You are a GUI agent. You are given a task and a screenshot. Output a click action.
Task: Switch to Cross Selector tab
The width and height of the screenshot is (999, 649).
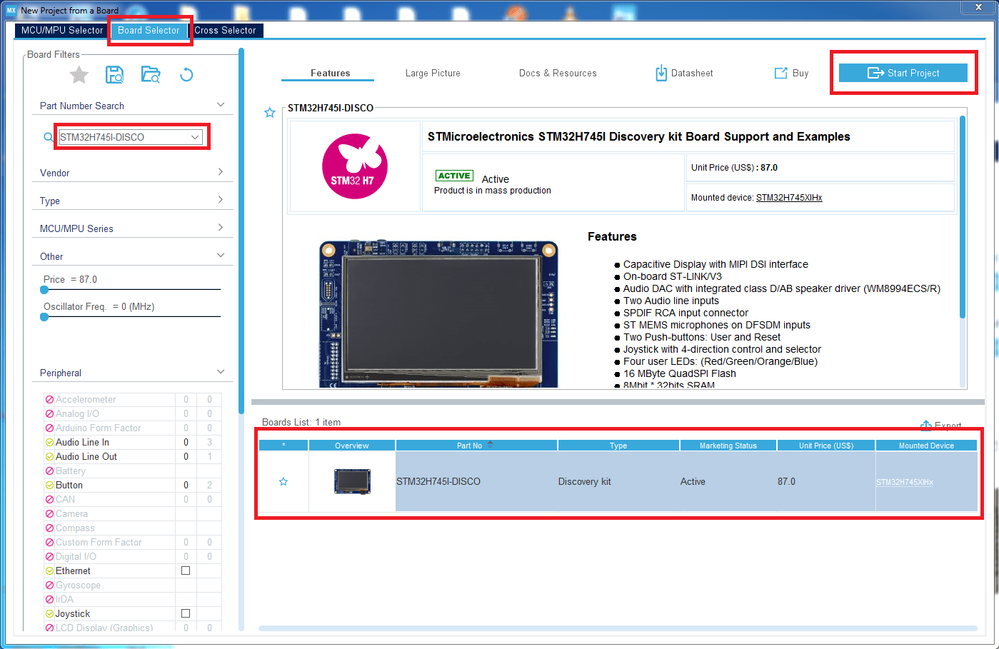click(x=225, y=30)
